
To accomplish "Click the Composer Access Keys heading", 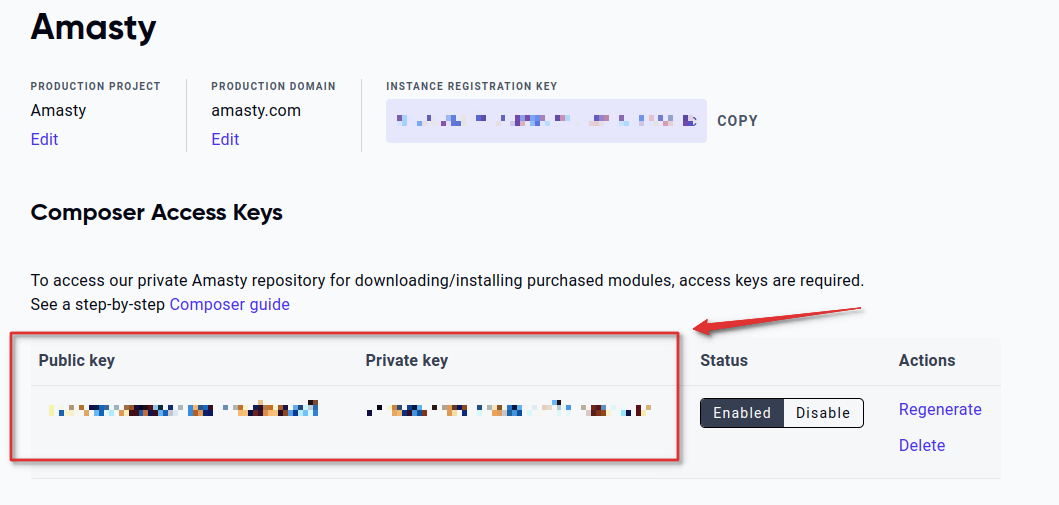I will [157, 213].
